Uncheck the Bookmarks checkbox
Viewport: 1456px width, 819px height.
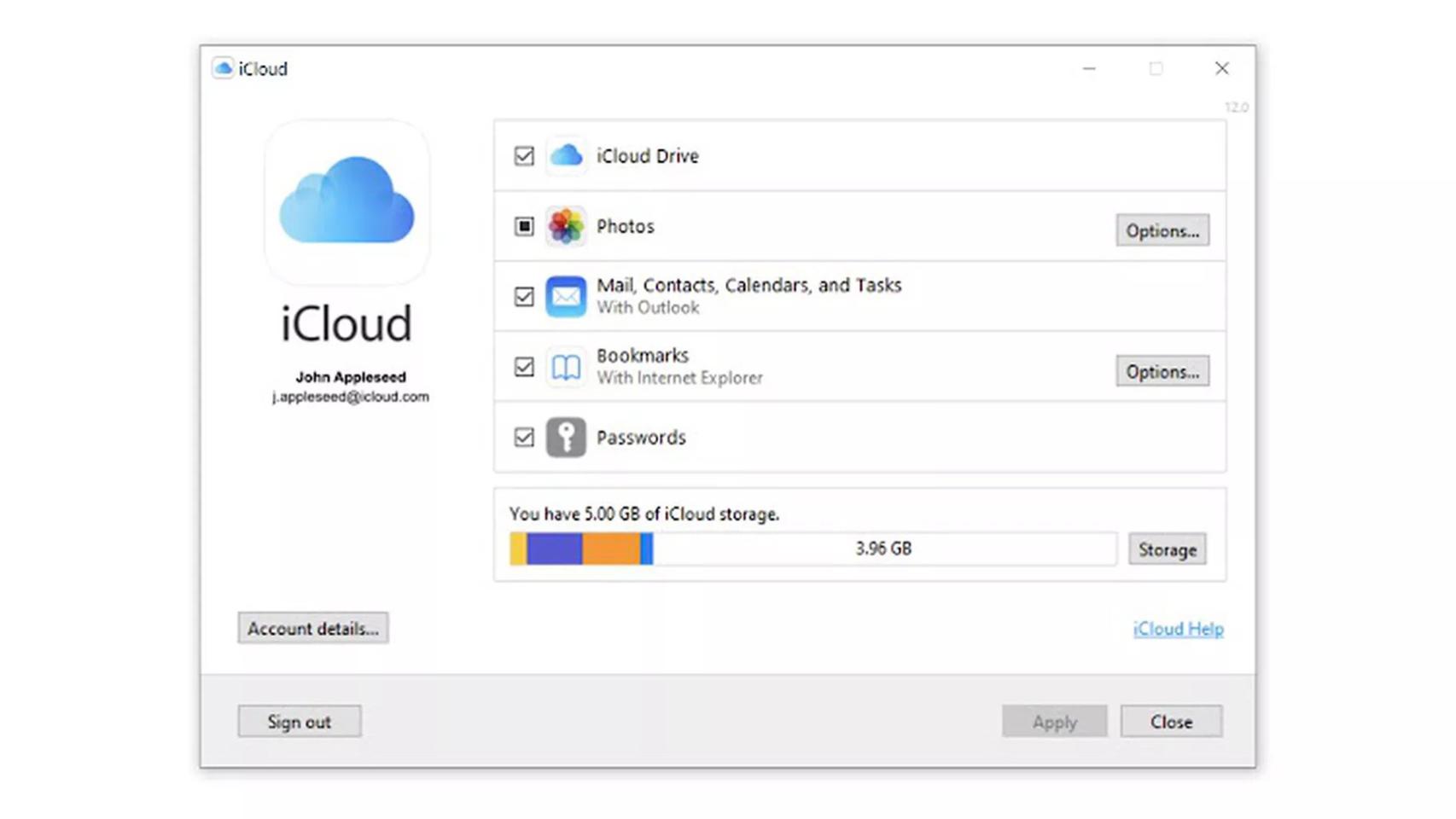click(524, 367)
